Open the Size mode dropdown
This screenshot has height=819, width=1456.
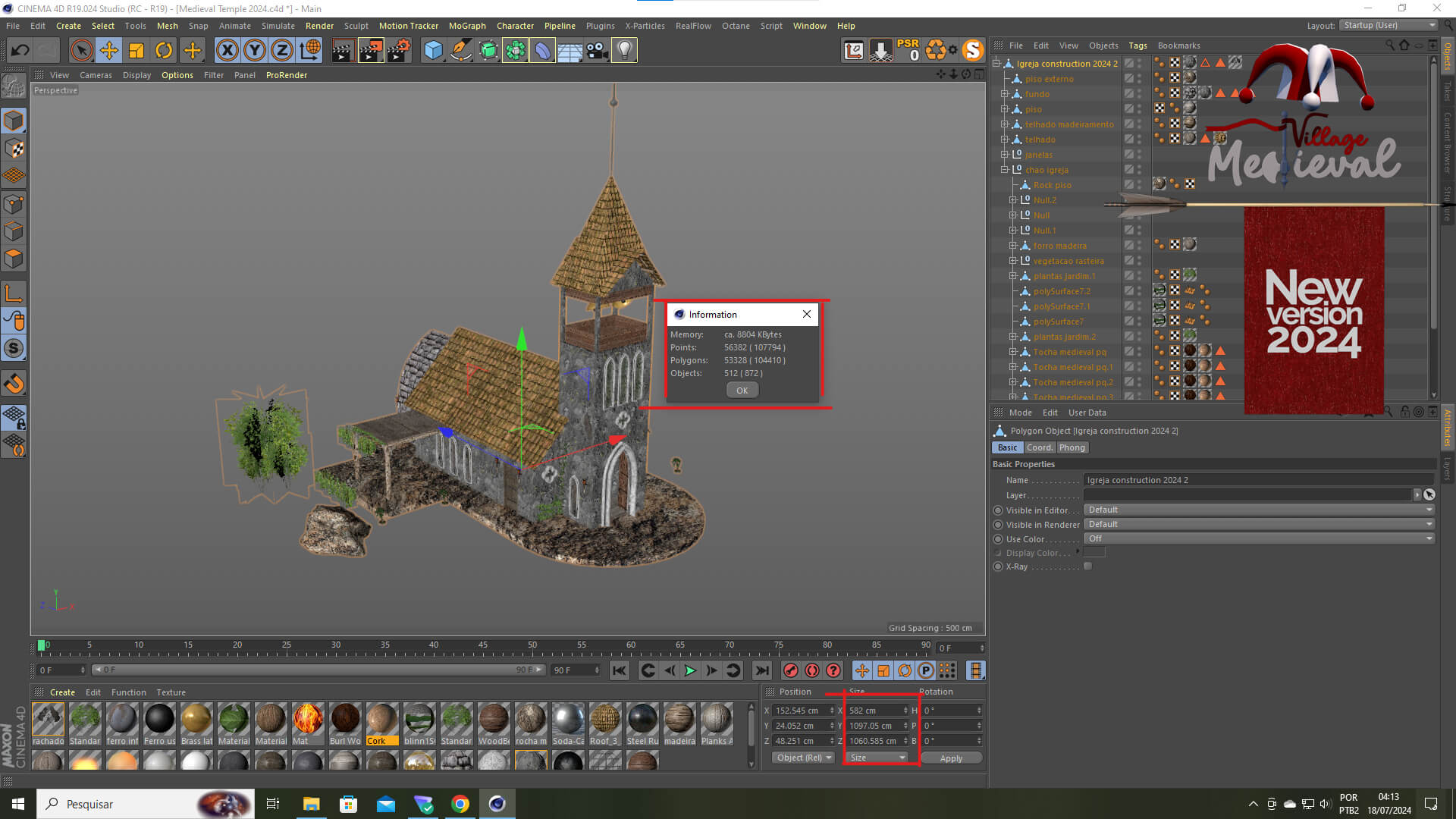tap(877, 758)
